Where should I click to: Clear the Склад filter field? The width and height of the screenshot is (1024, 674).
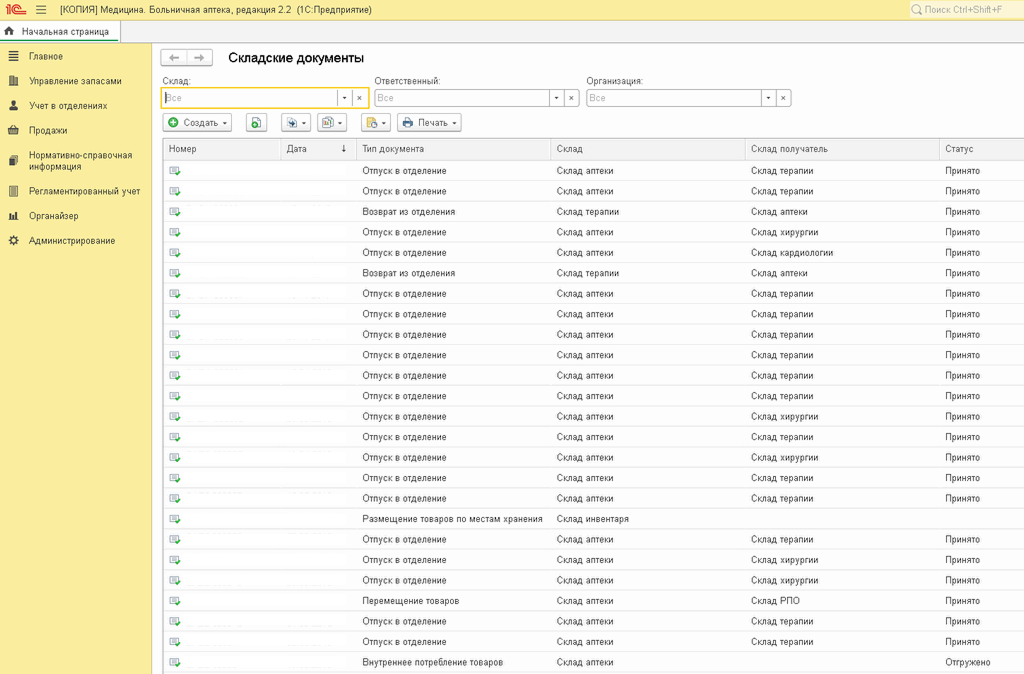(360, 98)
